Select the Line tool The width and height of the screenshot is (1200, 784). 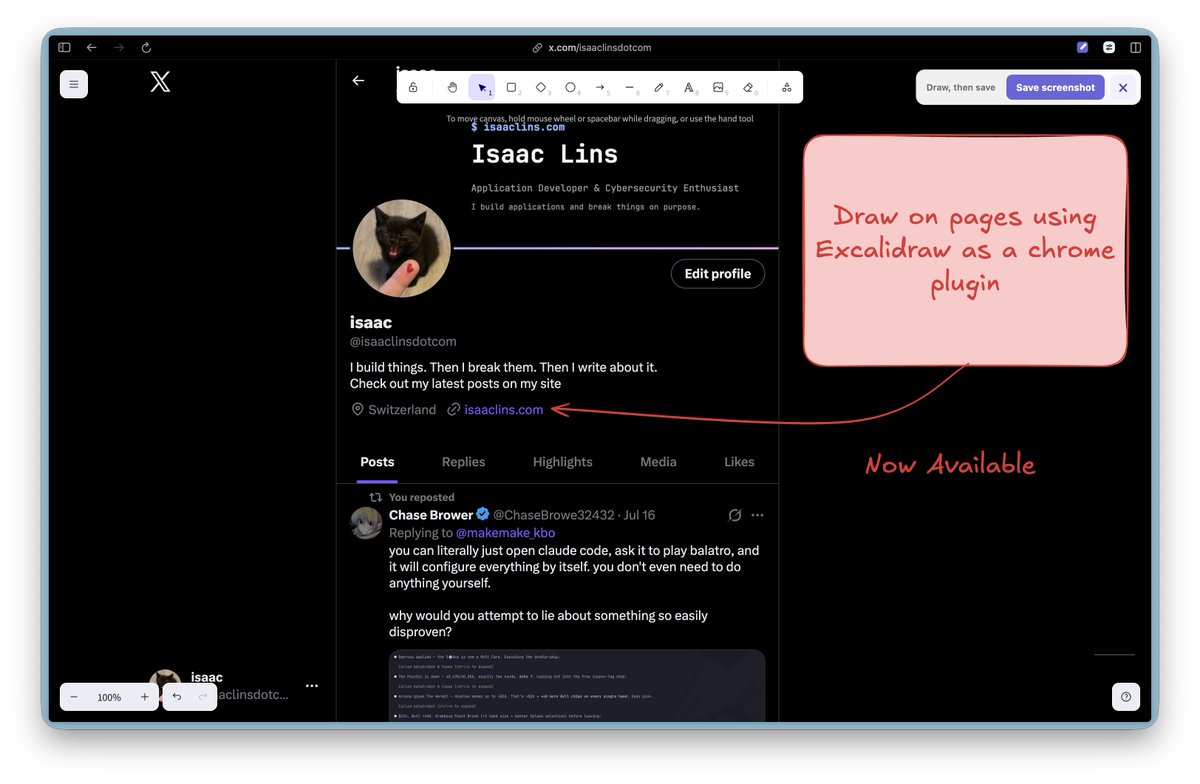[630, 88]
